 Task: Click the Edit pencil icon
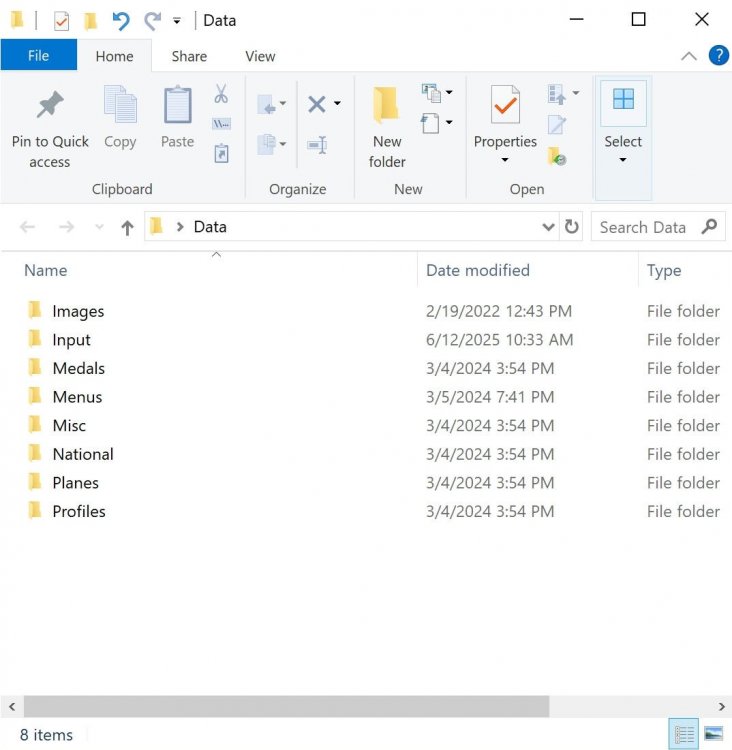click(x=556, y=125)
